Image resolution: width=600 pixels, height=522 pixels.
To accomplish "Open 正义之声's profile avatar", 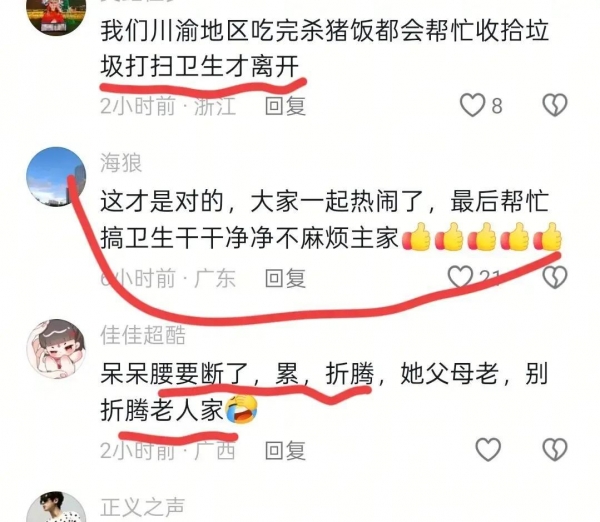I will [x=56, y=507].
